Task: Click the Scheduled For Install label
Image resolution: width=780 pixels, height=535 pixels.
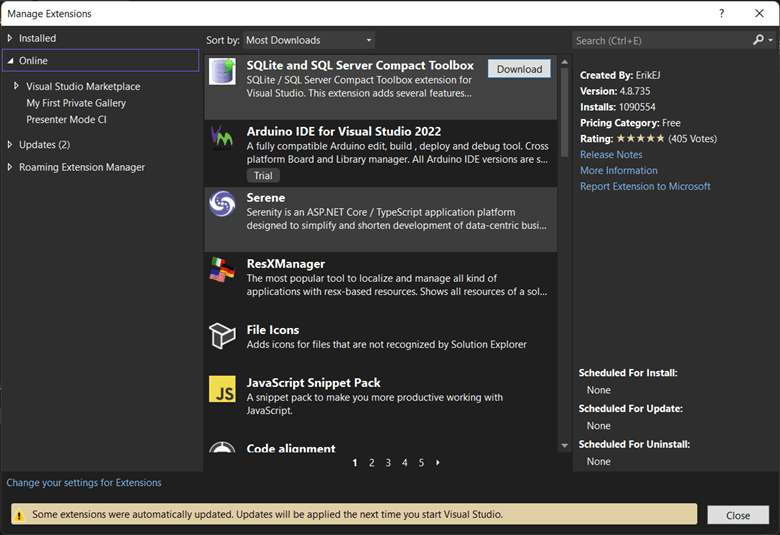Action: pos(628,373)
